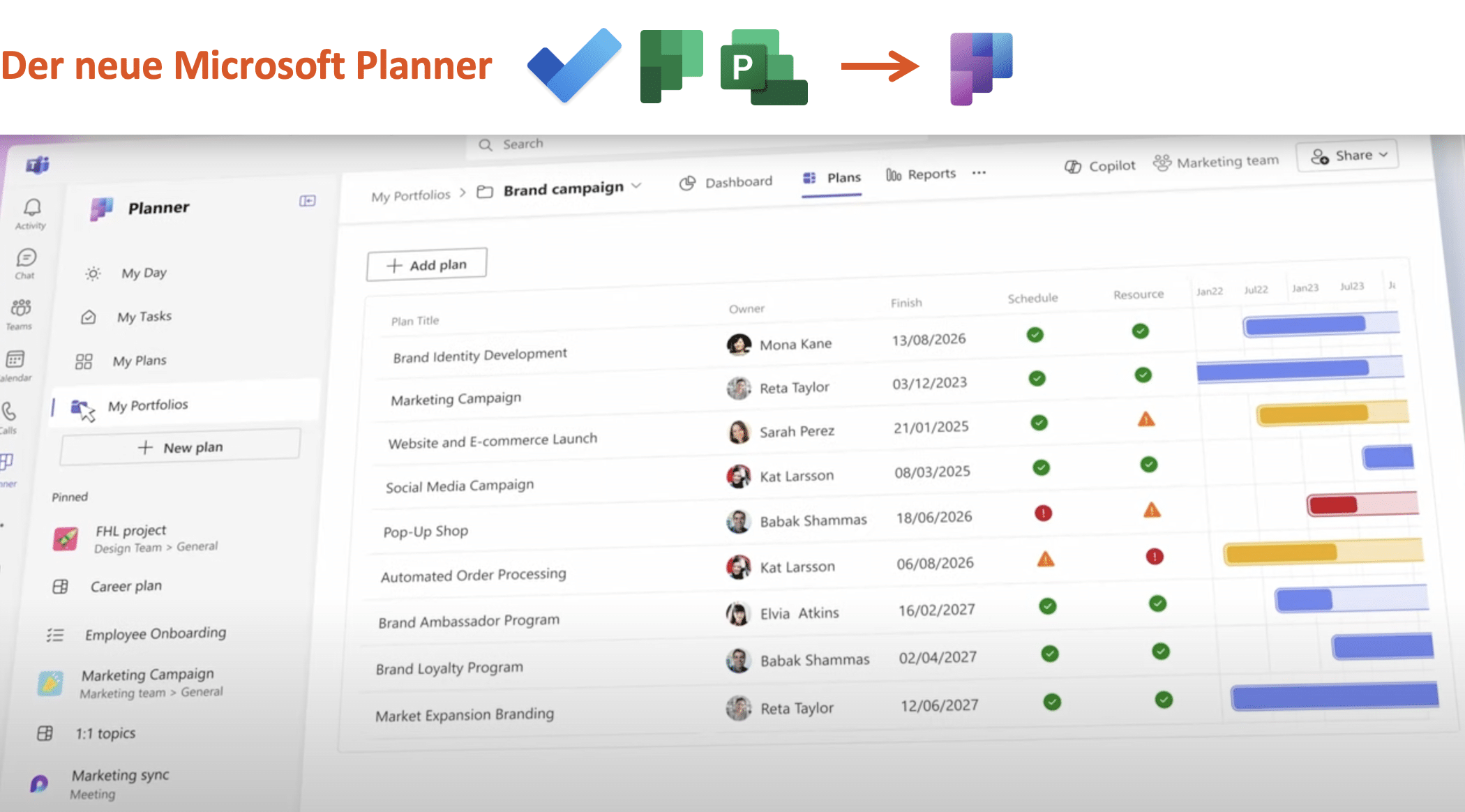Sort by Finish column header
This screenshot has height=812, width=1465.
[906, 303]
